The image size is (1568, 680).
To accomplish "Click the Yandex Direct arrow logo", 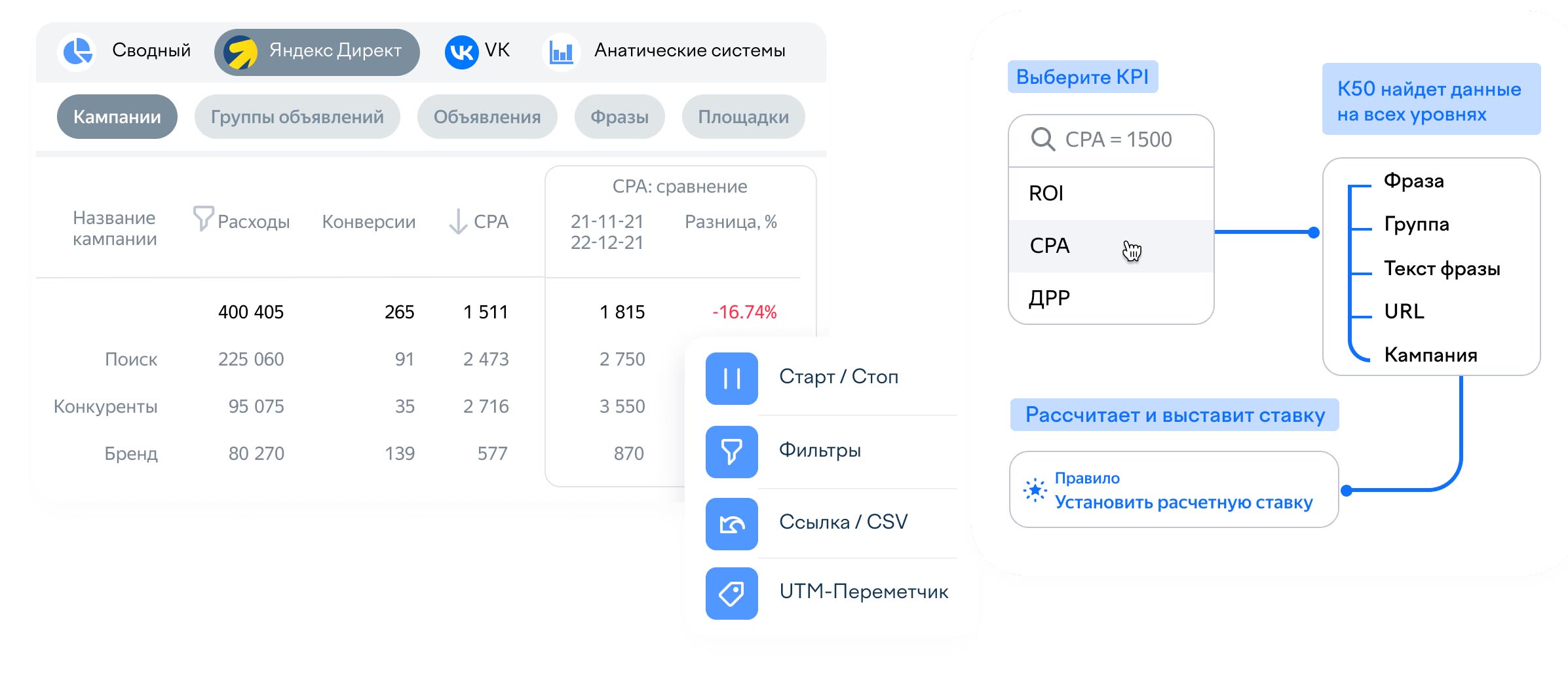I will pos(240,52).
